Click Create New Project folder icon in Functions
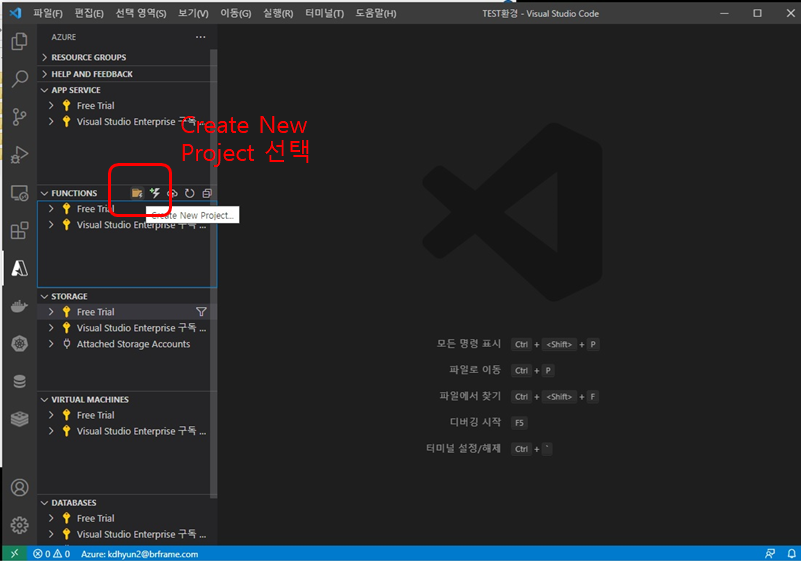This screenshot has height=561, width=801. (137, 193)
